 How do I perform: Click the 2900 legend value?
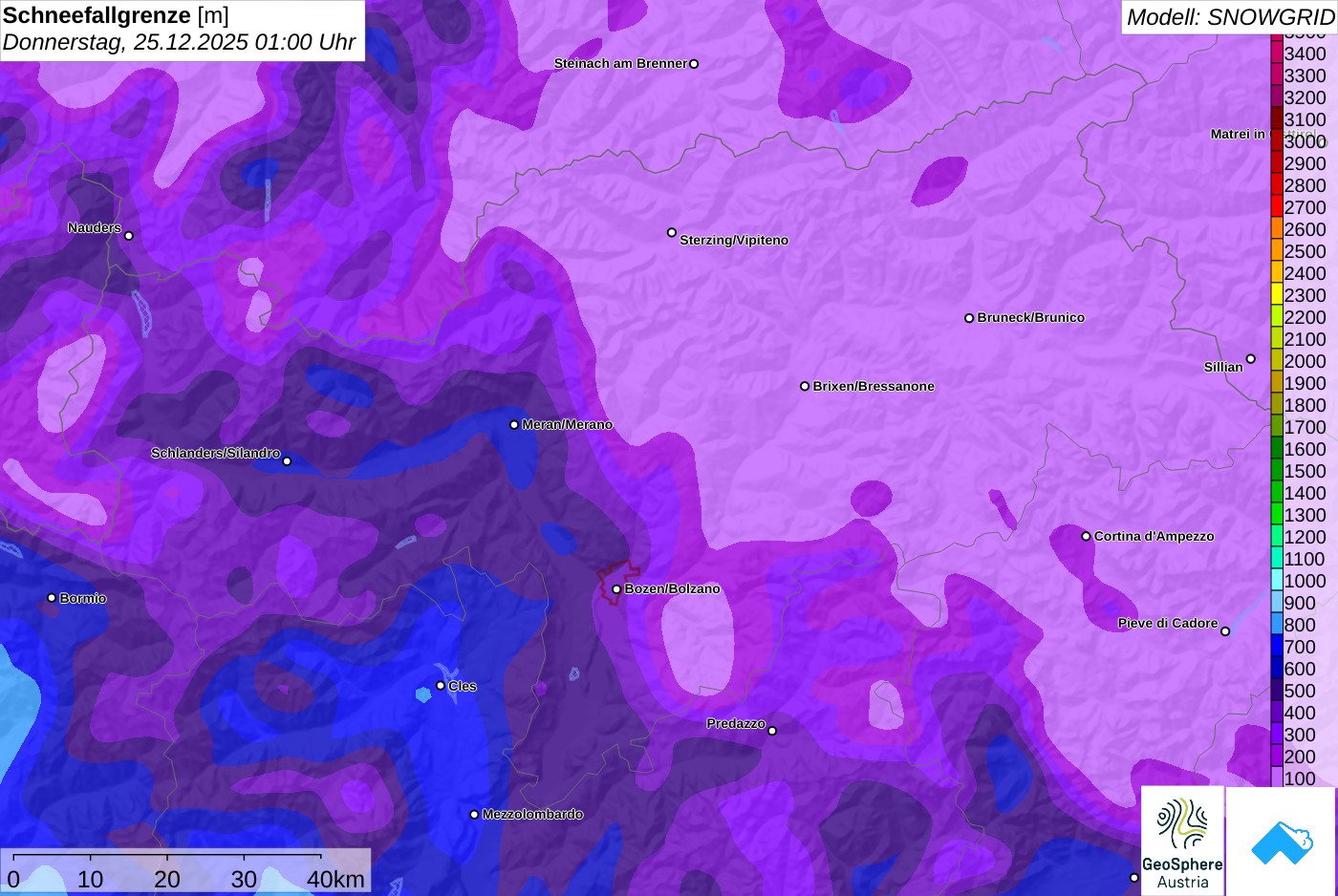(1306, 163)
